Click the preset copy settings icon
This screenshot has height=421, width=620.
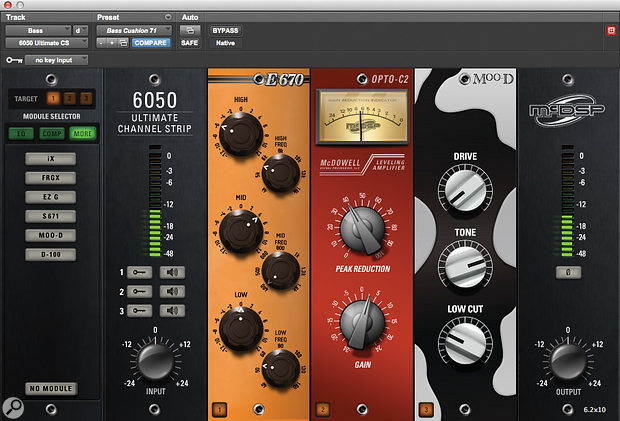(124, 43)
